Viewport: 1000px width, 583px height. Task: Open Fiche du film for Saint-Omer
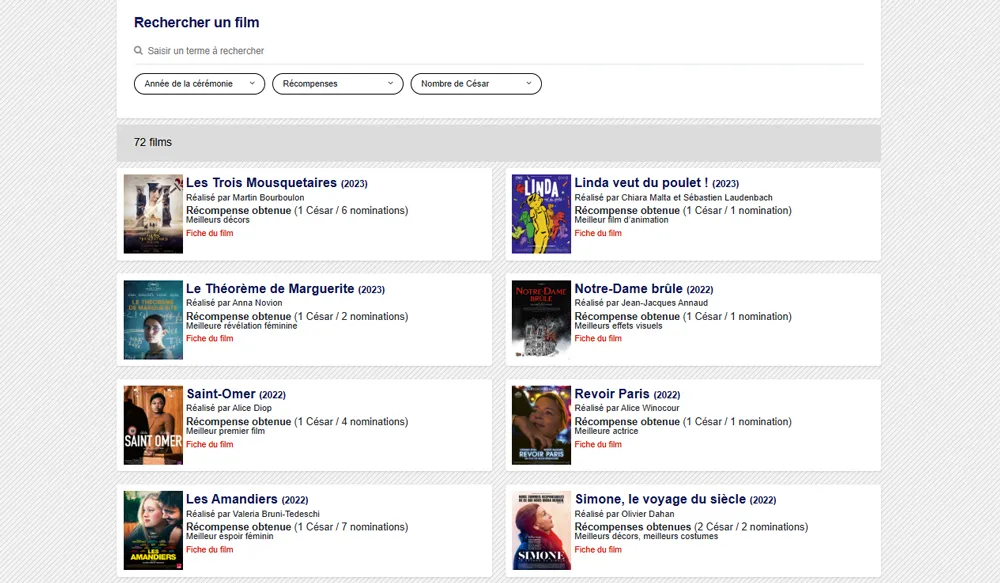pyautogui.click(x=209, y=445)
